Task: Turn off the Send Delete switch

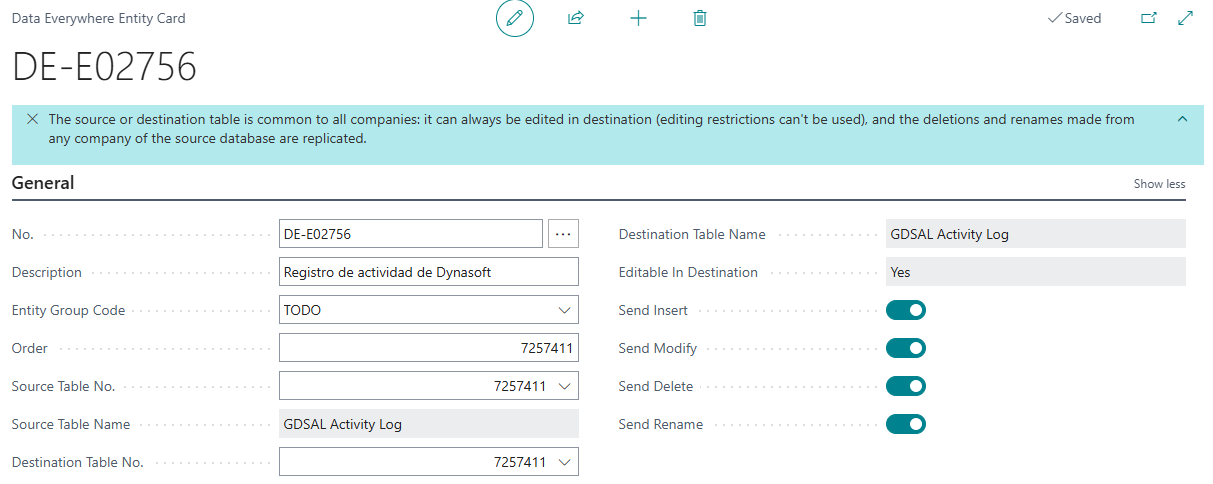Action: click(906, 386)
